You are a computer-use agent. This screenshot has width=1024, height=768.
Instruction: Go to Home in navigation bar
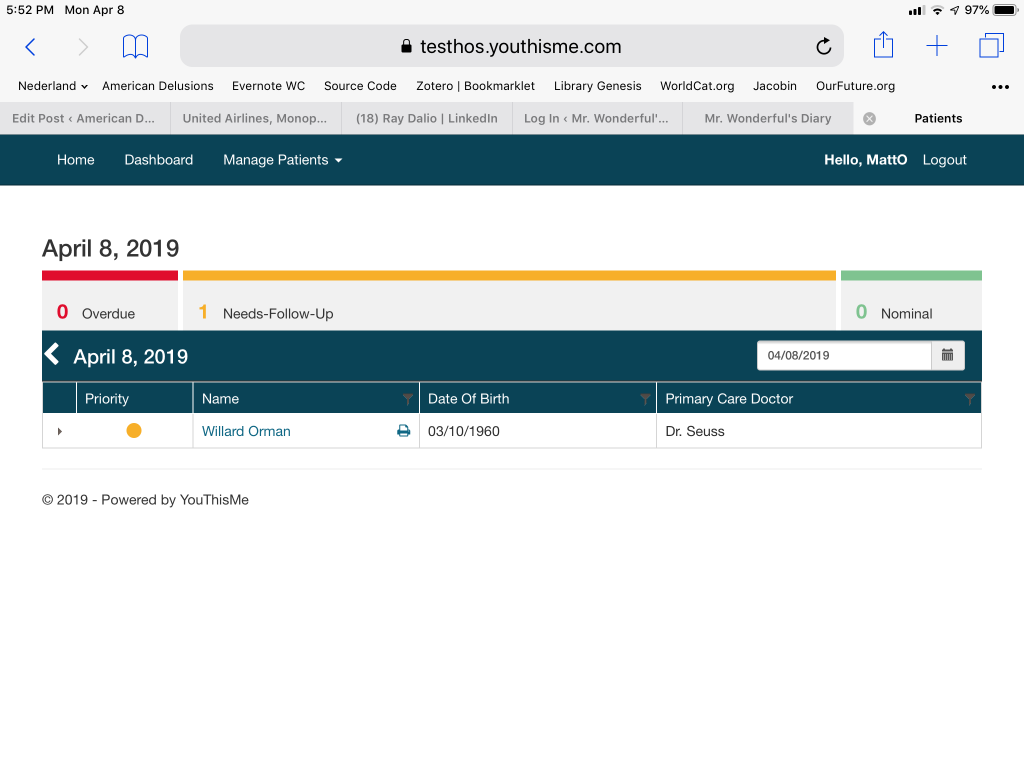(76, 160)
